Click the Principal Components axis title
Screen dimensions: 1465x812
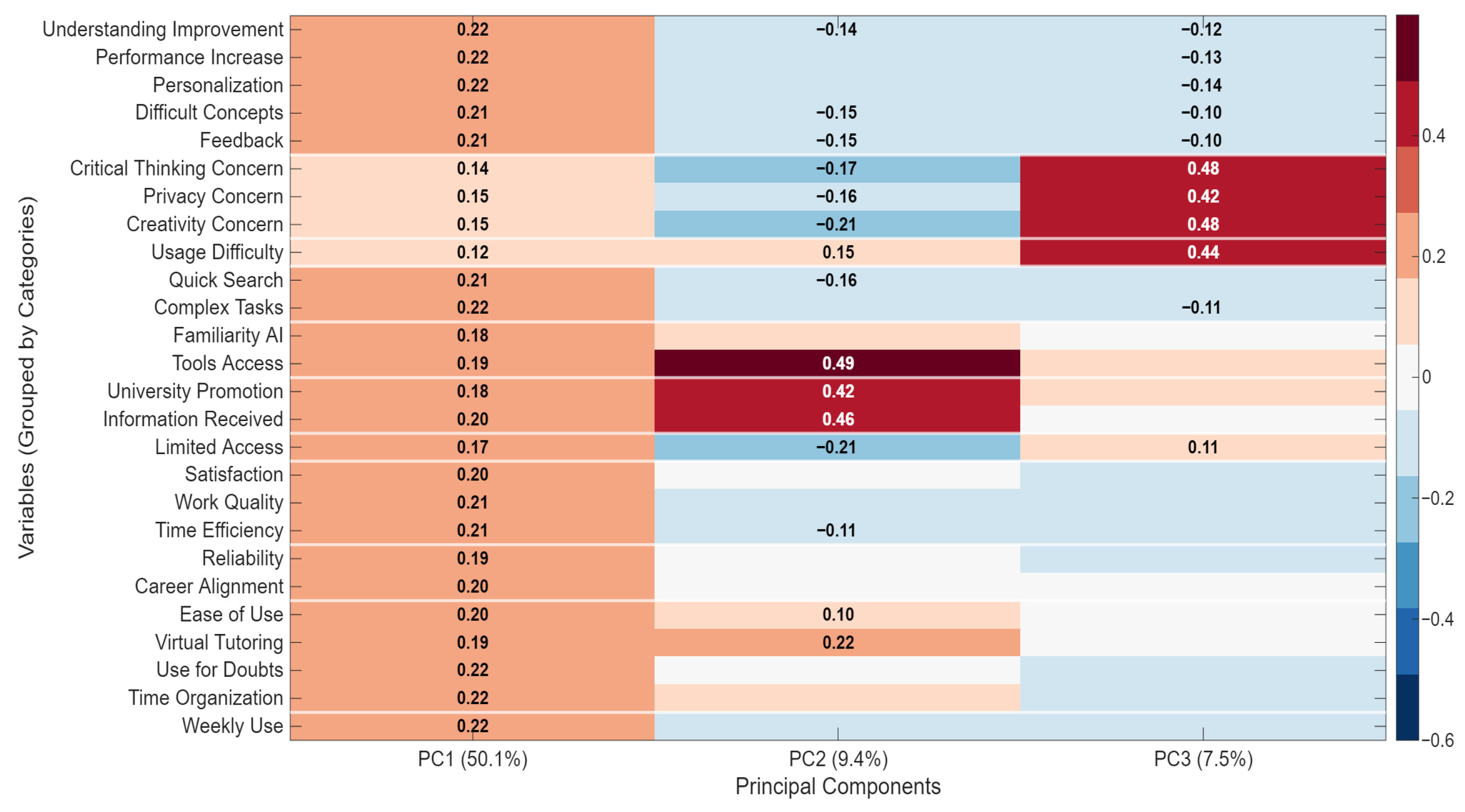(838, 787)
